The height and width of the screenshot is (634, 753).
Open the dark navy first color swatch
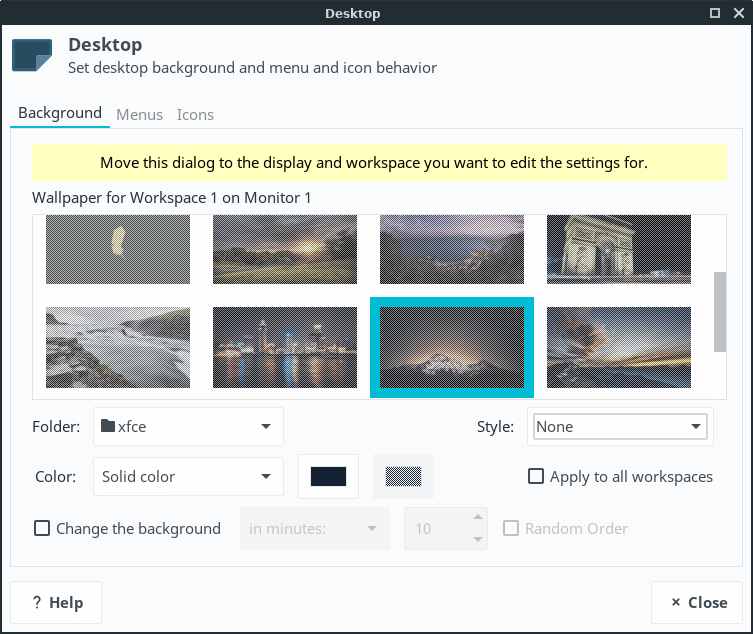point(328,477)
